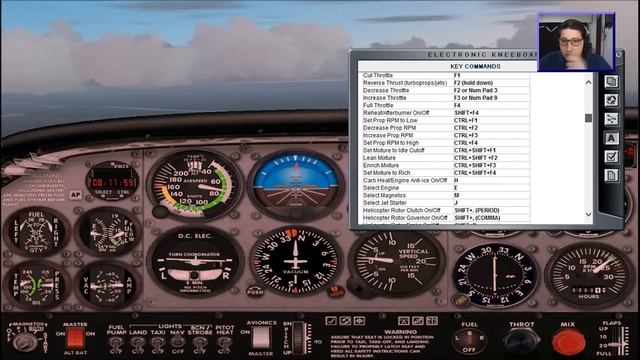This screenshot has width=640, height=360.
Task: Select the kneeboard key commands 'A' icon
Action: click(x=611, y=138)
